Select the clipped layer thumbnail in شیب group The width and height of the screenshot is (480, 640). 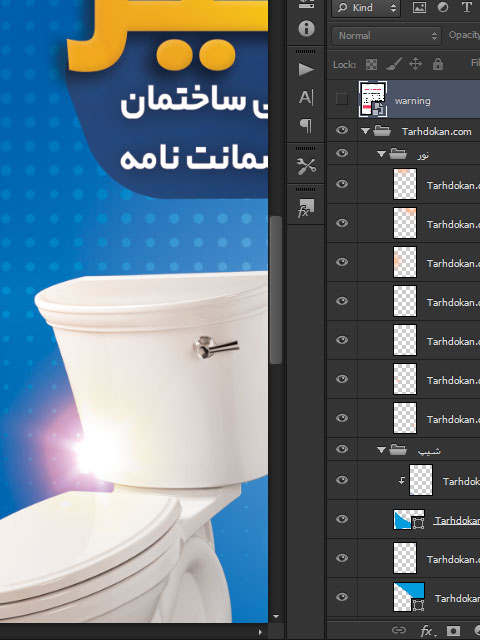(x=421, y=480)
